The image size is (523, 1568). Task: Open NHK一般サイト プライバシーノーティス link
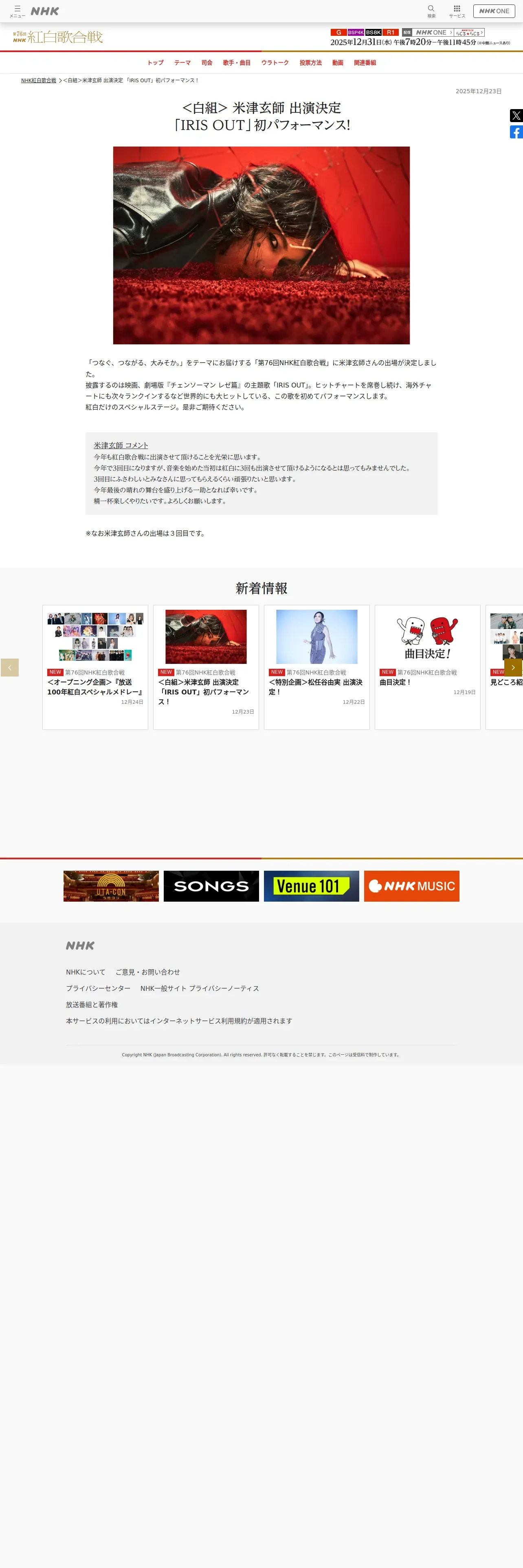[200, 988]
